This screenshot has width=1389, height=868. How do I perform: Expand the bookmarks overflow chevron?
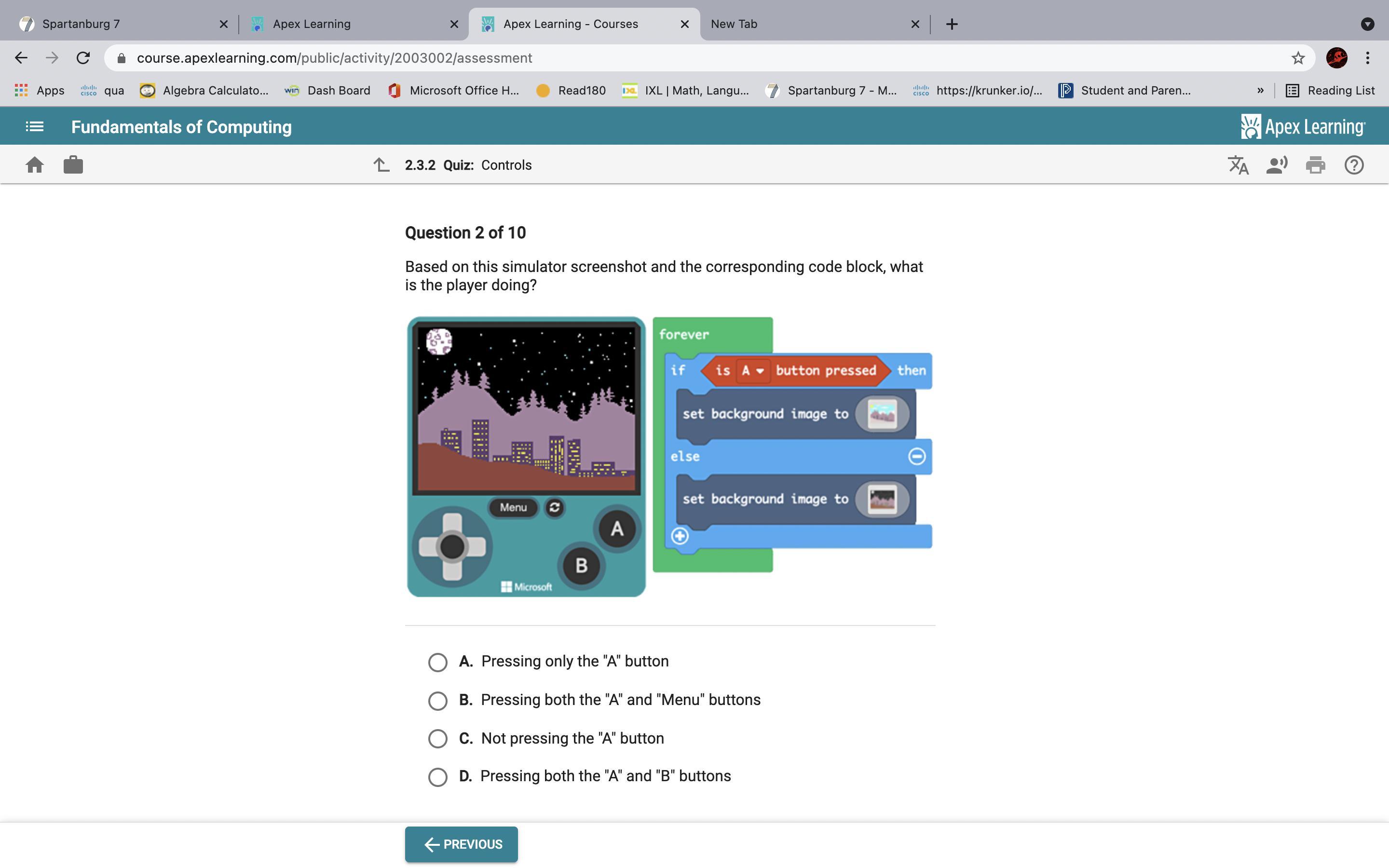click(1260, 91)
